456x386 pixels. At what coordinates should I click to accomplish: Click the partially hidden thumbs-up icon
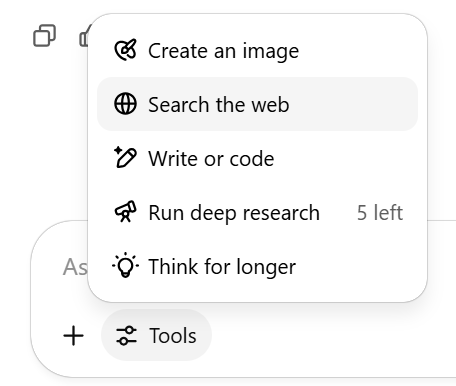(83, 36)
